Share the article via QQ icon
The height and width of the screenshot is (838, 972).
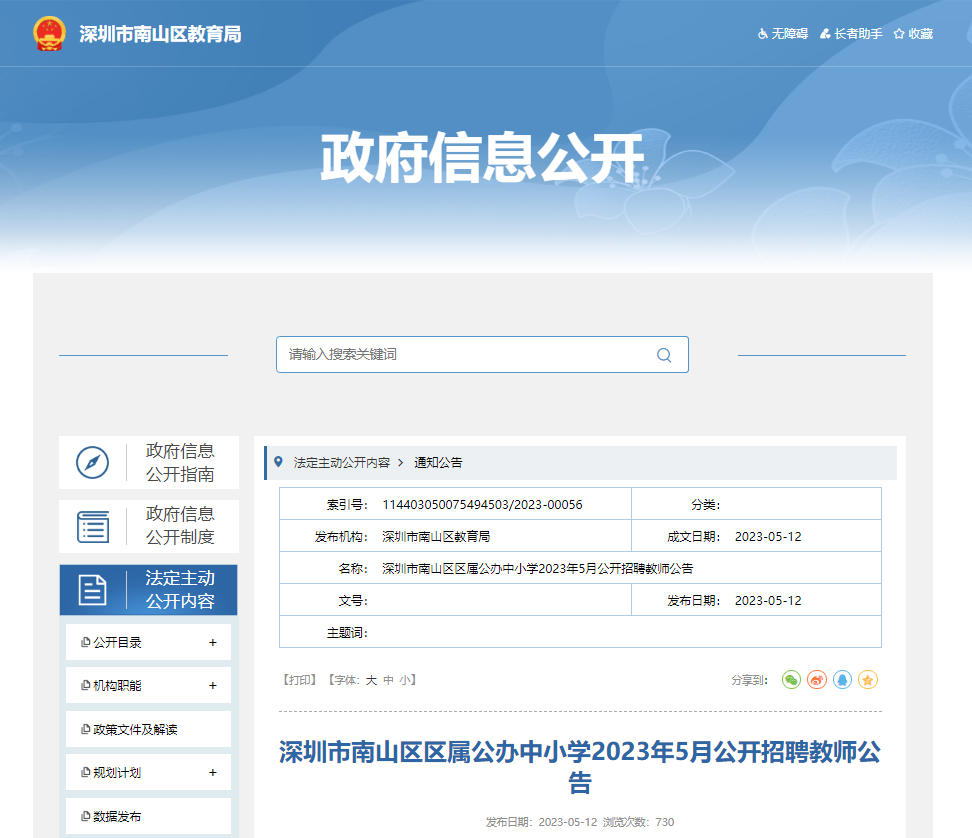[x=843, y=680]
